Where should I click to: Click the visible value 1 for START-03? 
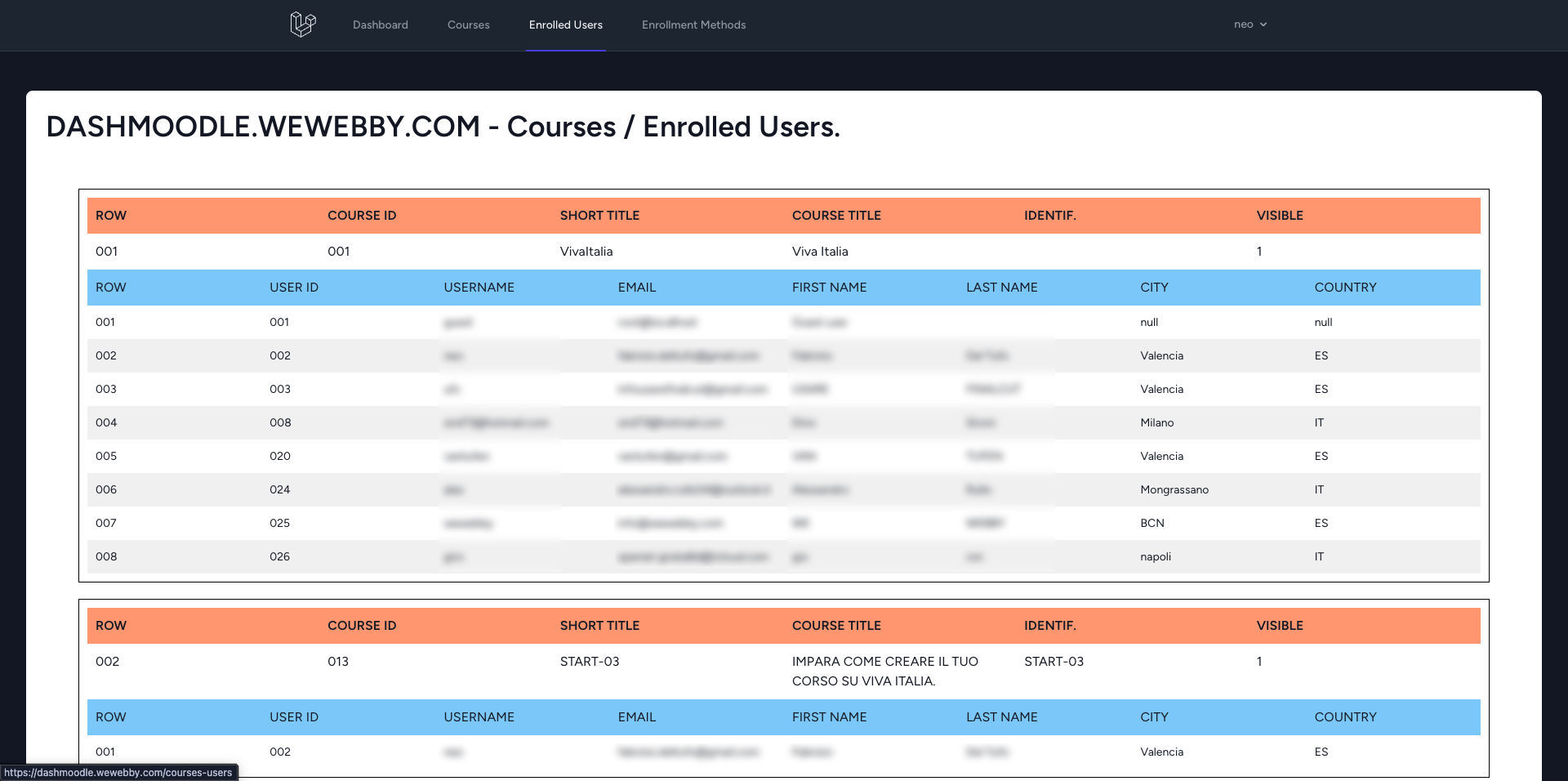[1259, 662]
